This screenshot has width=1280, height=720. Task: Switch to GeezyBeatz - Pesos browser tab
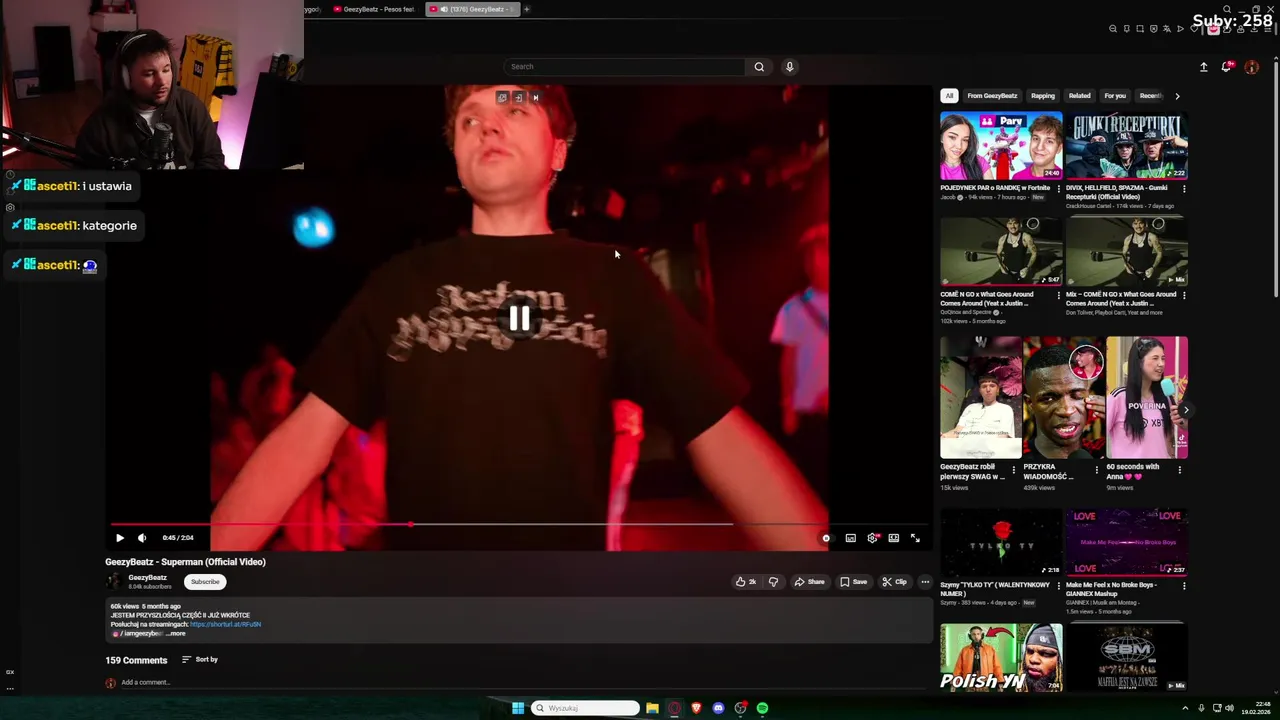(374, 9)
